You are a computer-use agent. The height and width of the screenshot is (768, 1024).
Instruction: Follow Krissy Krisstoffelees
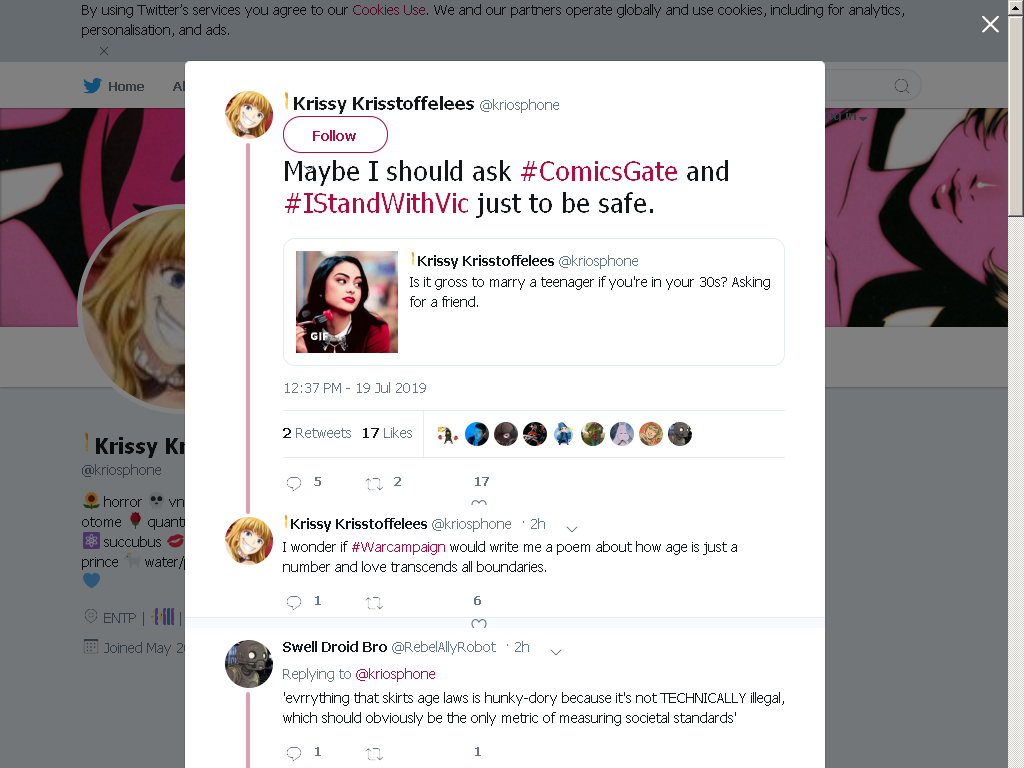[x=335, y=135]
